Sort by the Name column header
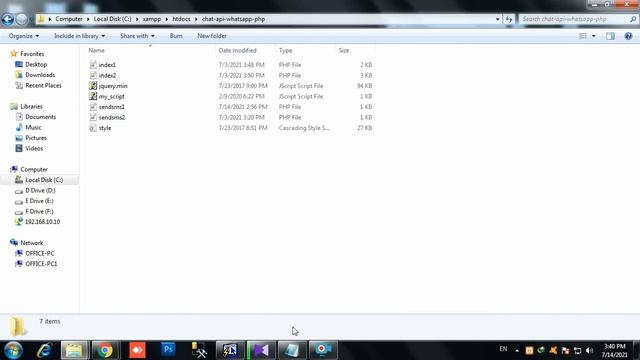 [x=96, y=51]
